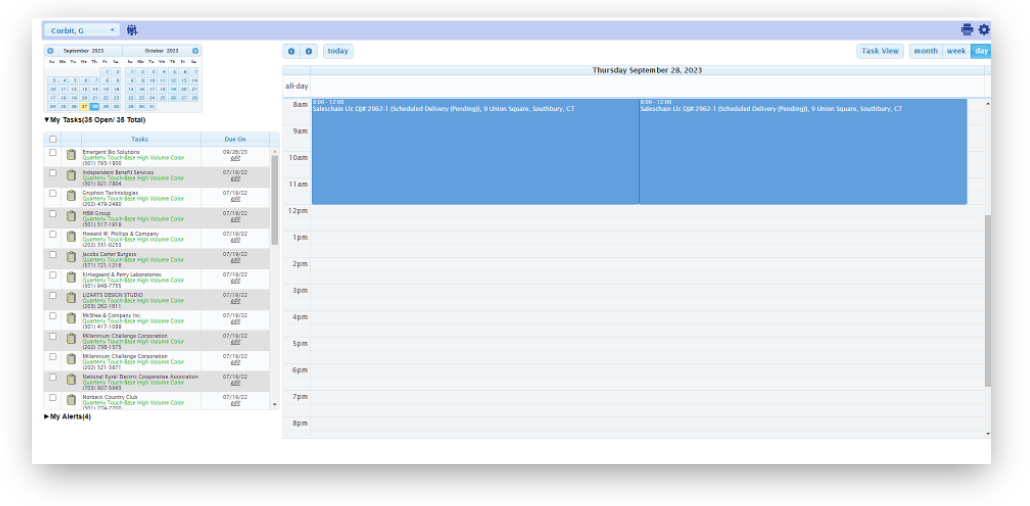Go to next day using calendar arrow

[309, 51]
